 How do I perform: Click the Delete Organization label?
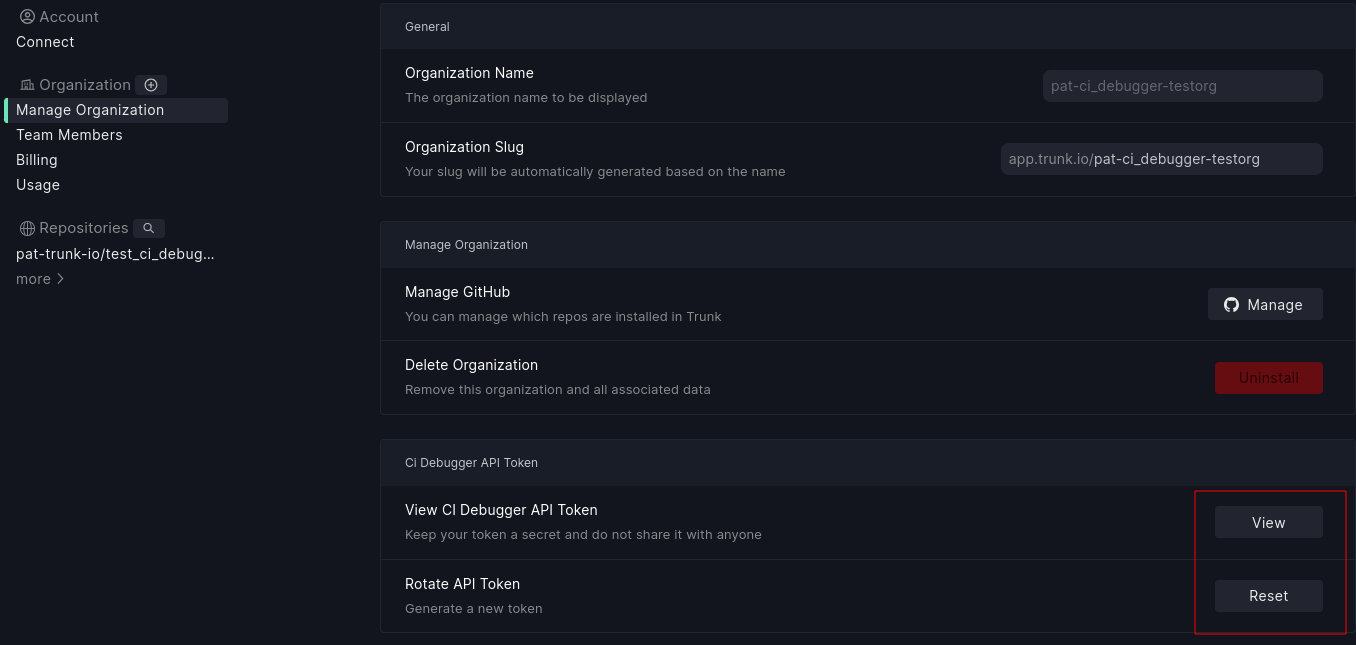point(471,365)
